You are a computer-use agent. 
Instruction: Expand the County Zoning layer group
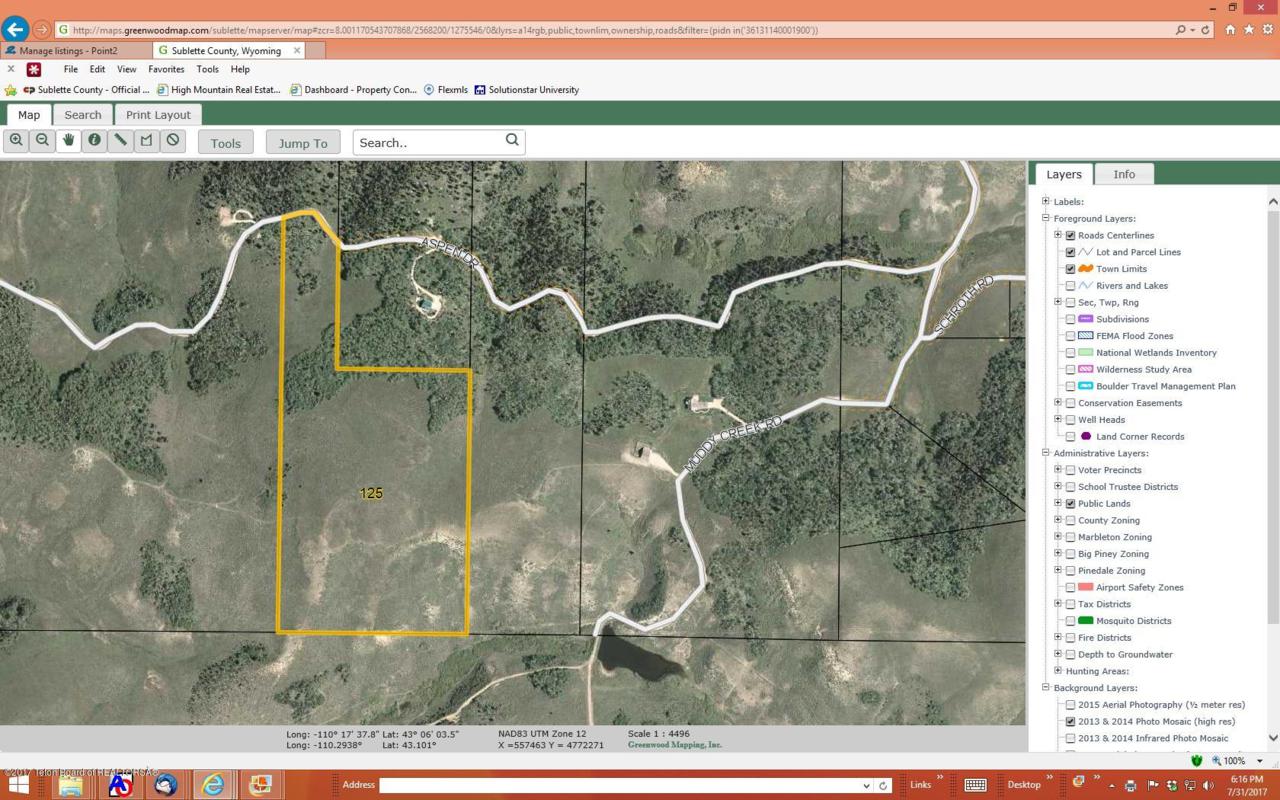tap(1058, 520)
